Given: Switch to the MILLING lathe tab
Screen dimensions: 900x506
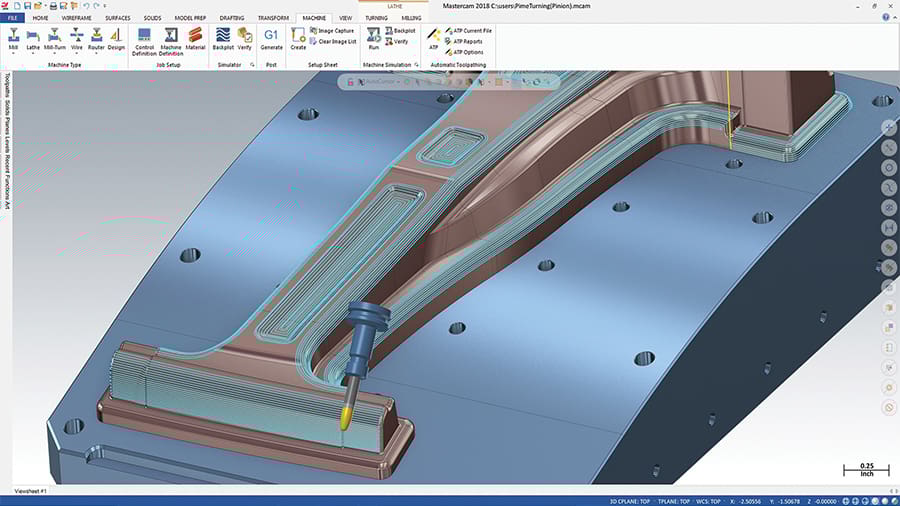Looking at the screenshot, I should tap(411, 18).
